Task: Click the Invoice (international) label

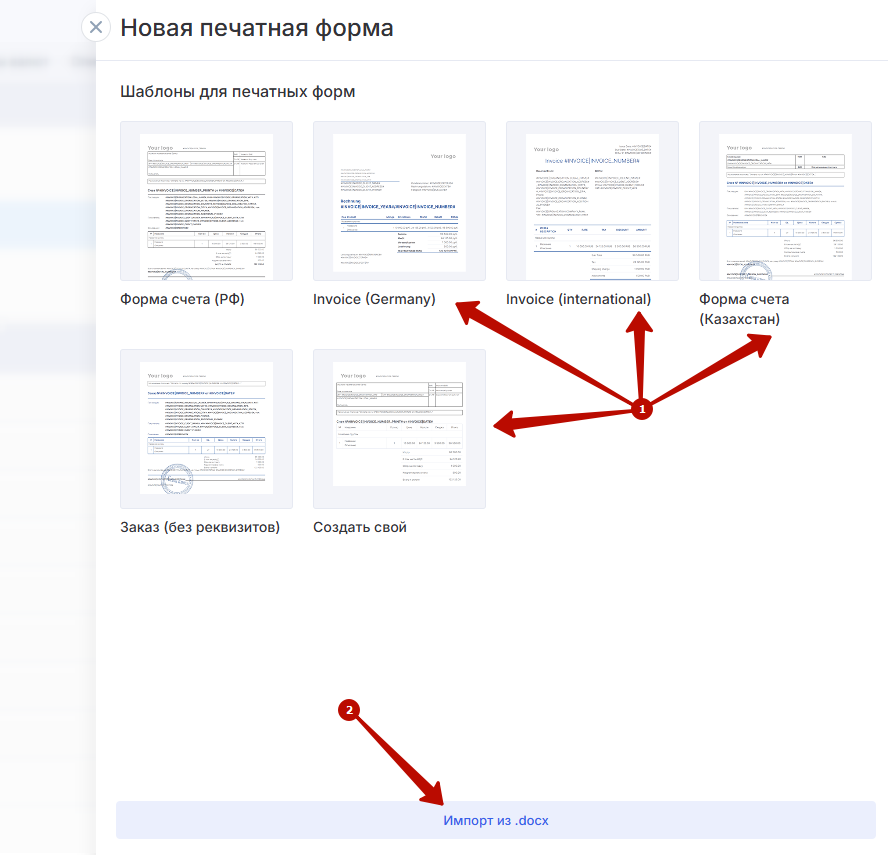Action: point(578,299)
